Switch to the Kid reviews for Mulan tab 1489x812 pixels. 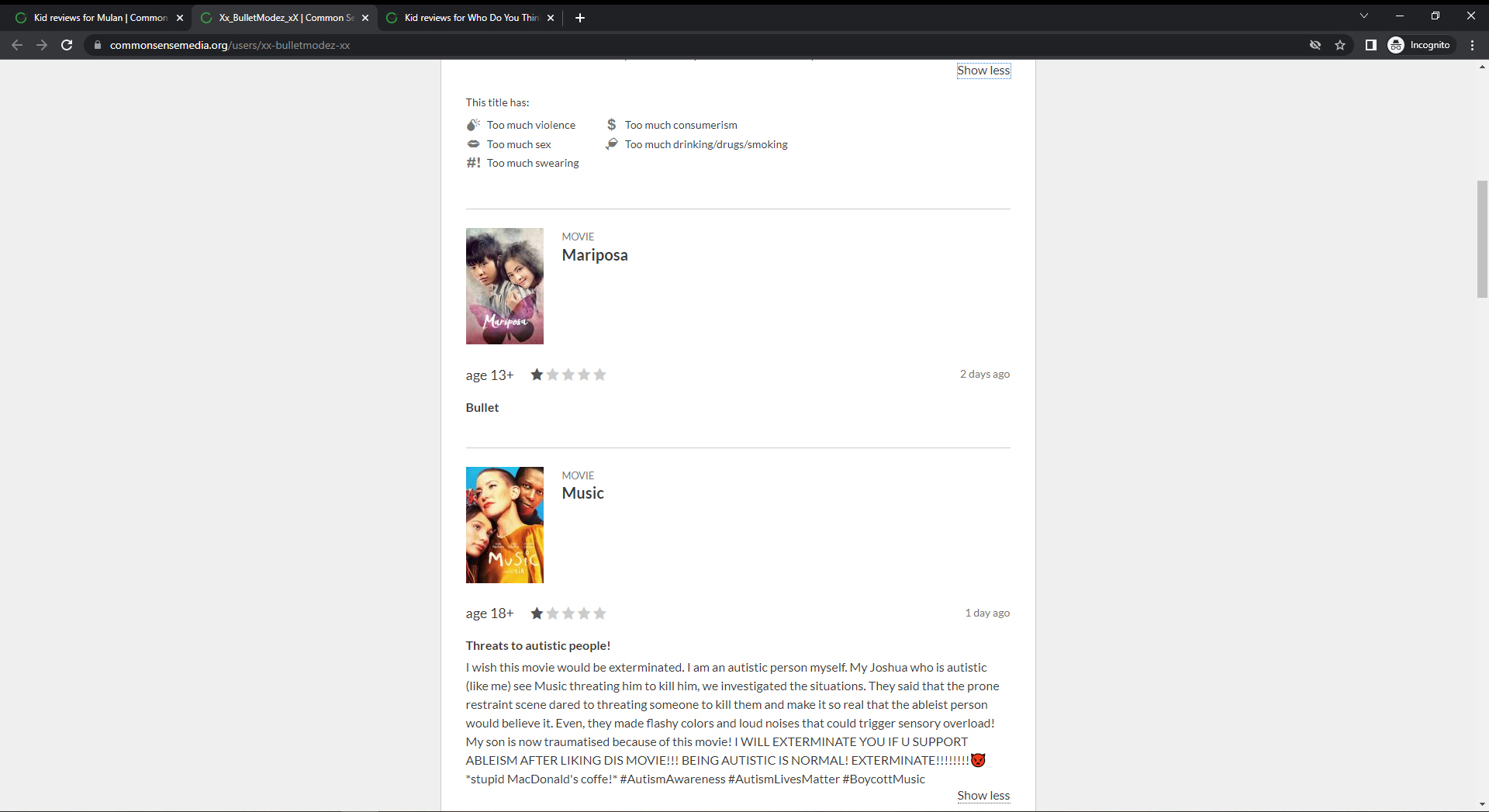coord(99,17)
